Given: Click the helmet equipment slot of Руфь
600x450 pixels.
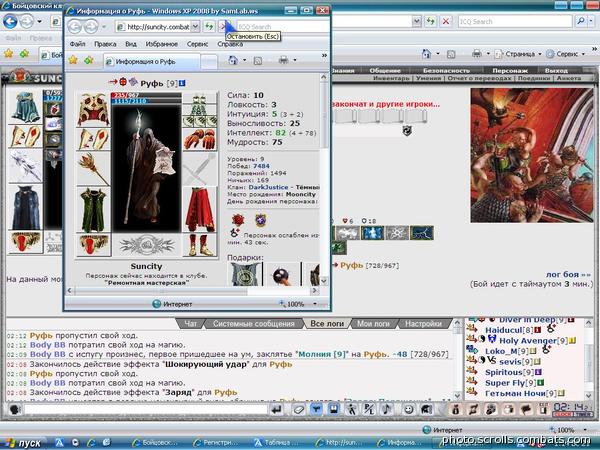Looking at the screenshot, I should (93, 109).
